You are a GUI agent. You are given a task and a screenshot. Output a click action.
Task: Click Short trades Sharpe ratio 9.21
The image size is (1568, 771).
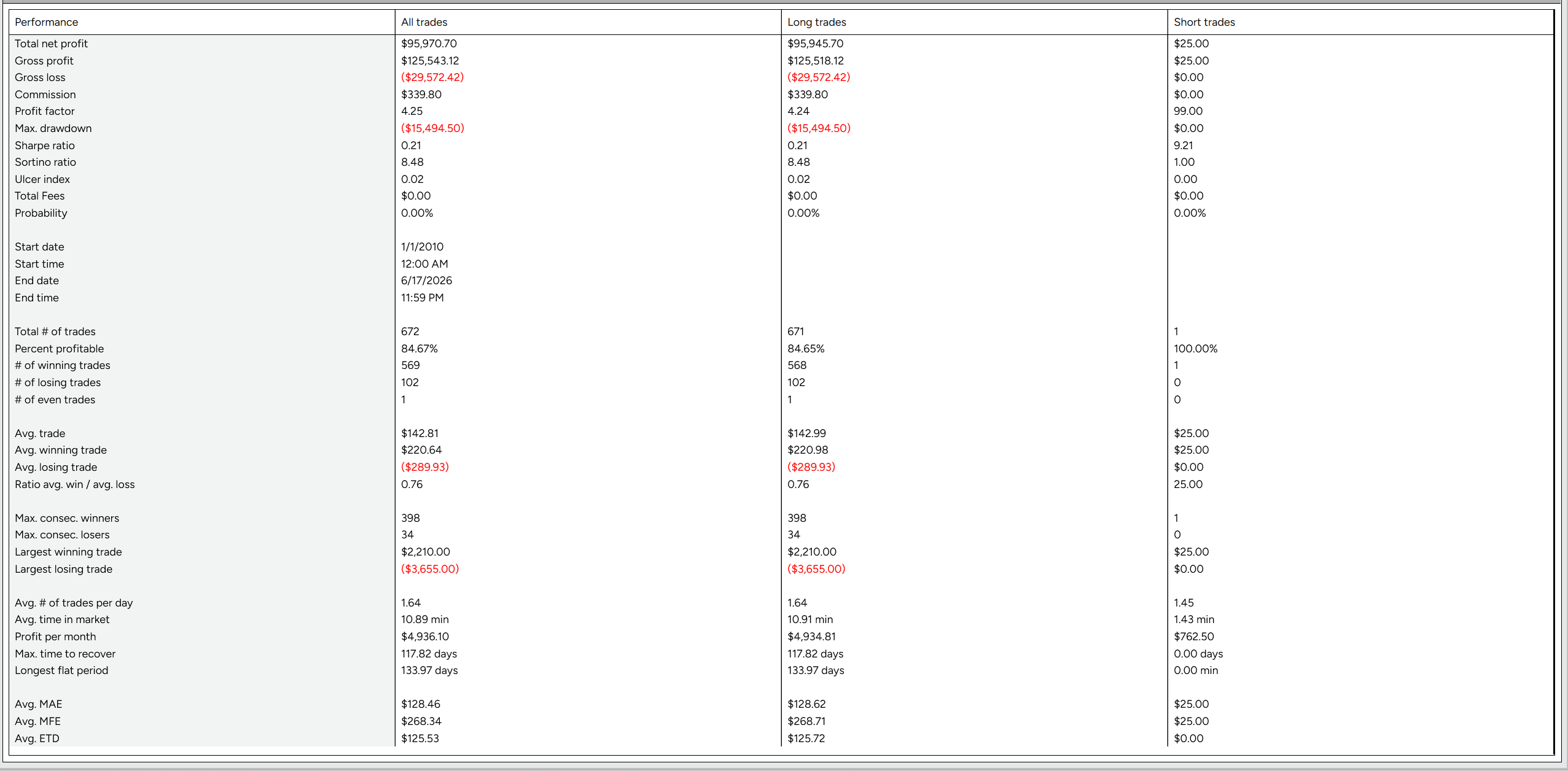coord(1183,145)
